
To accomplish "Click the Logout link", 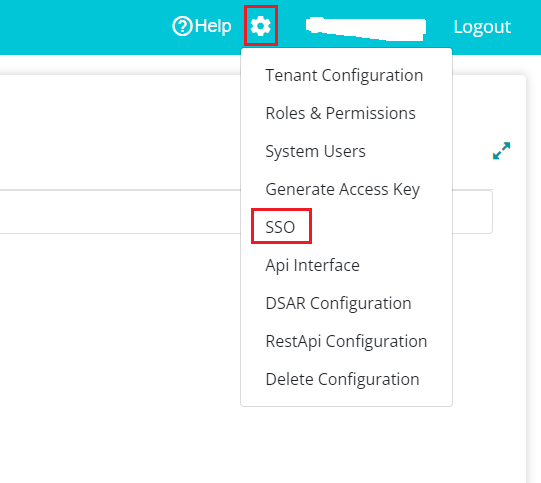I will pos(482,27).
